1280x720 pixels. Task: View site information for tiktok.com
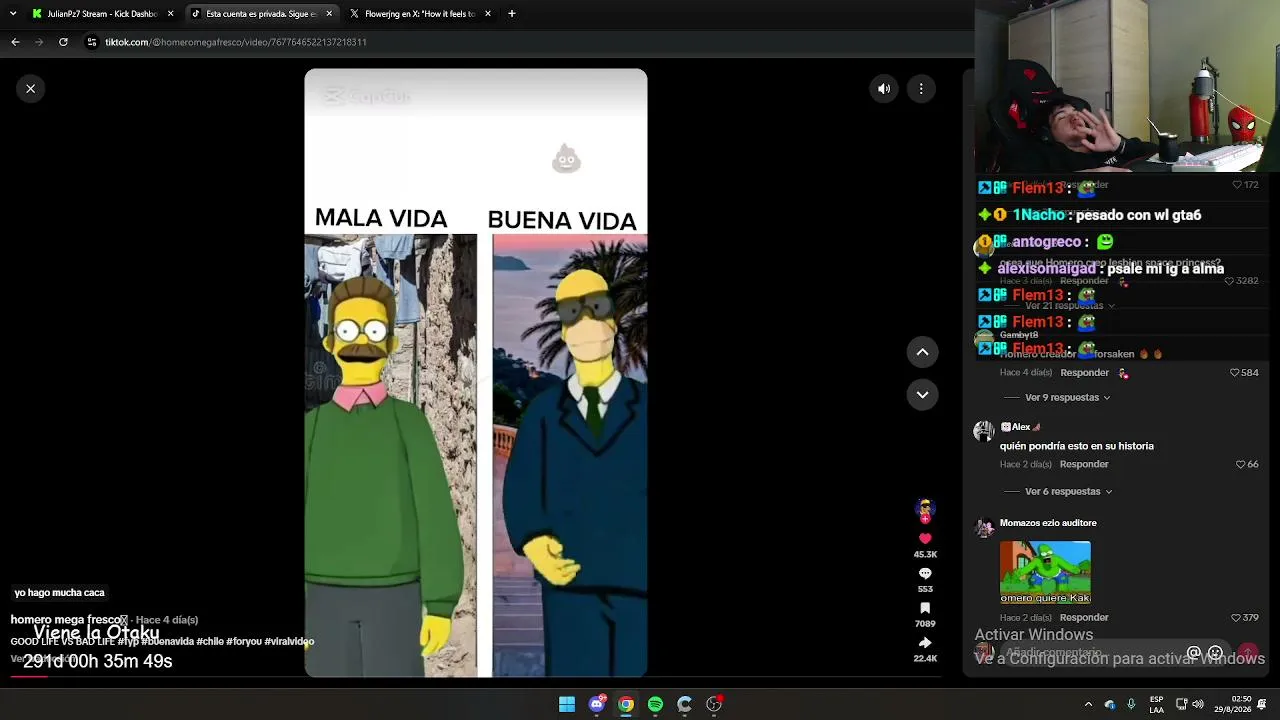(92, 42)
